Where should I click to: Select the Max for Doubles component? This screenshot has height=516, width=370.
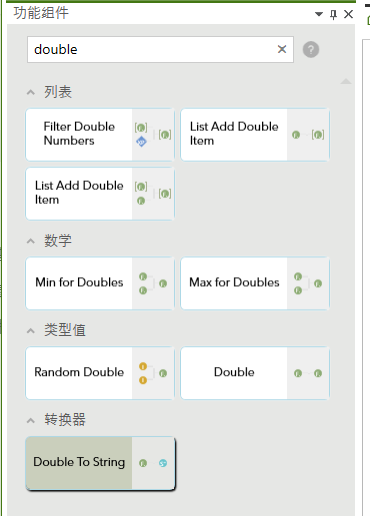coord(255,283)
